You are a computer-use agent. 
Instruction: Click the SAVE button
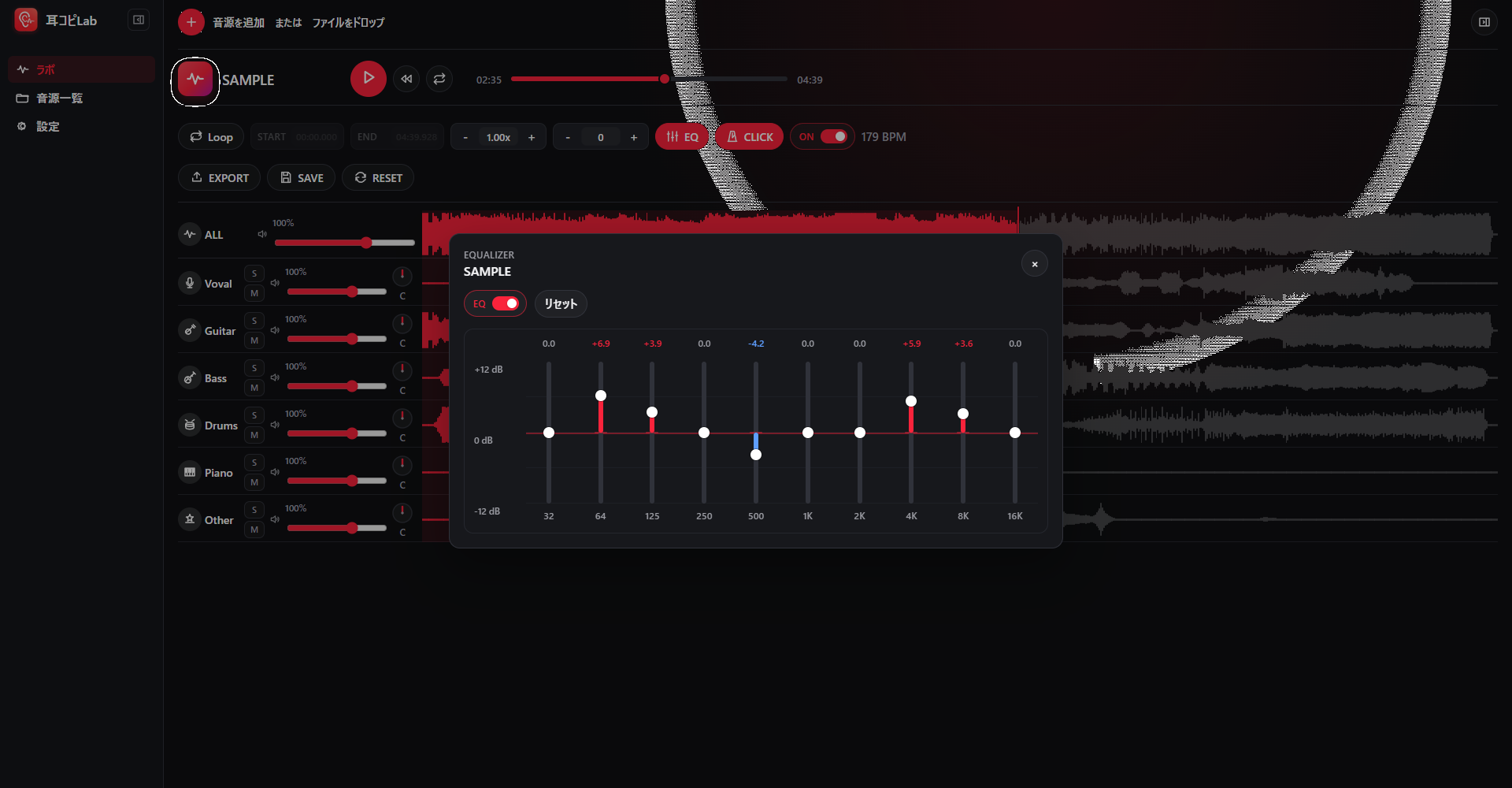point(302,177)
